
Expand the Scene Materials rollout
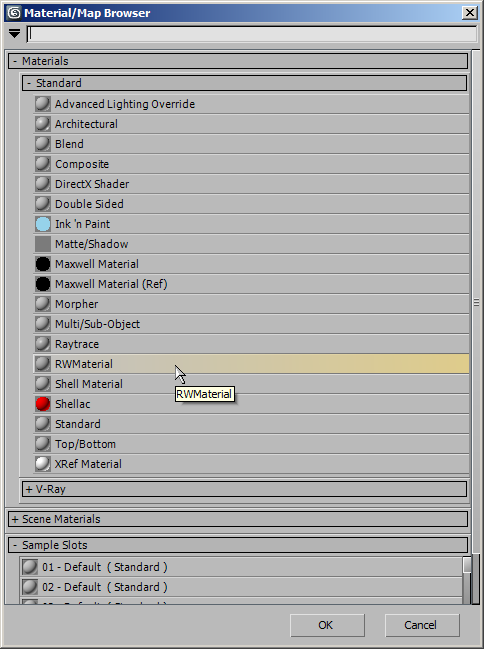coord(238,519)
